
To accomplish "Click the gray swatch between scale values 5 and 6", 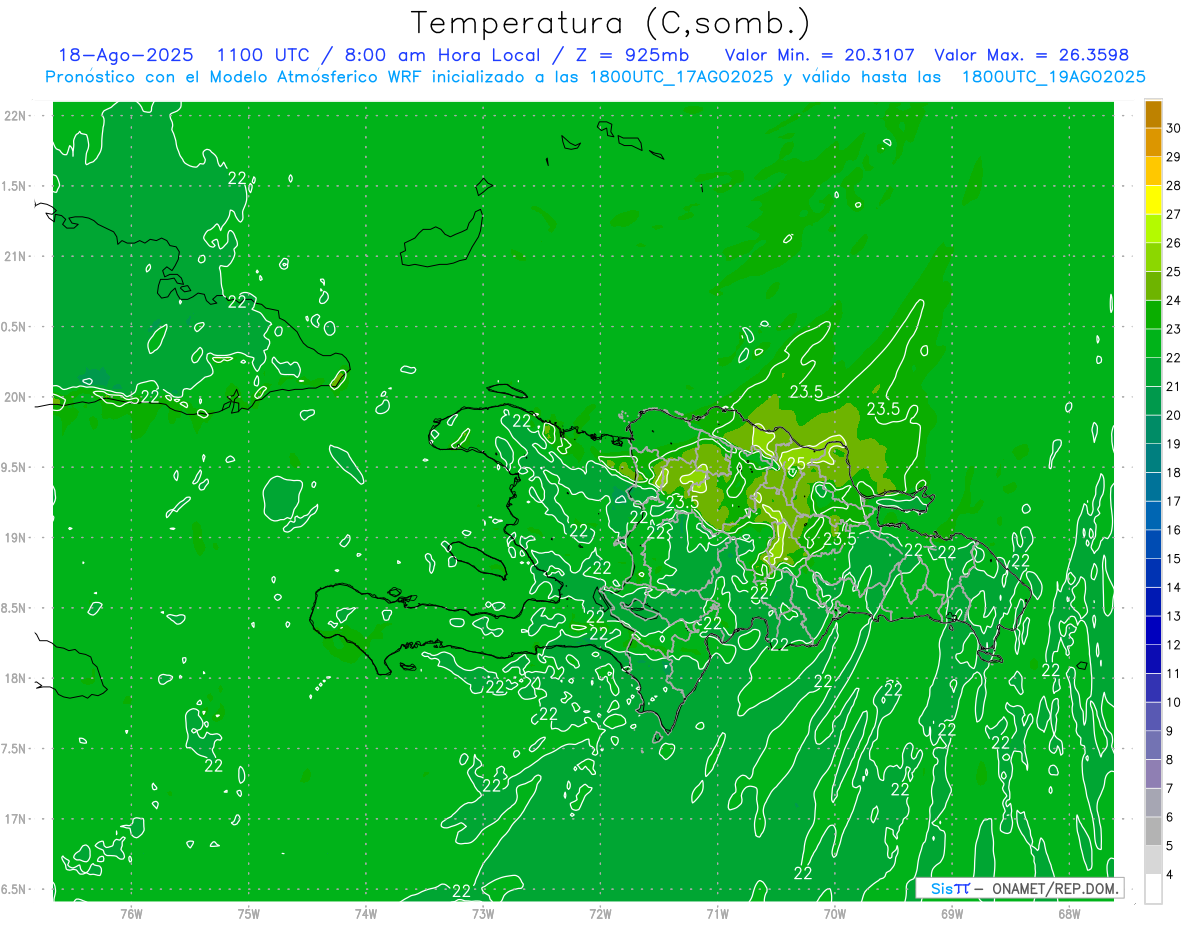I will 1153,832.
